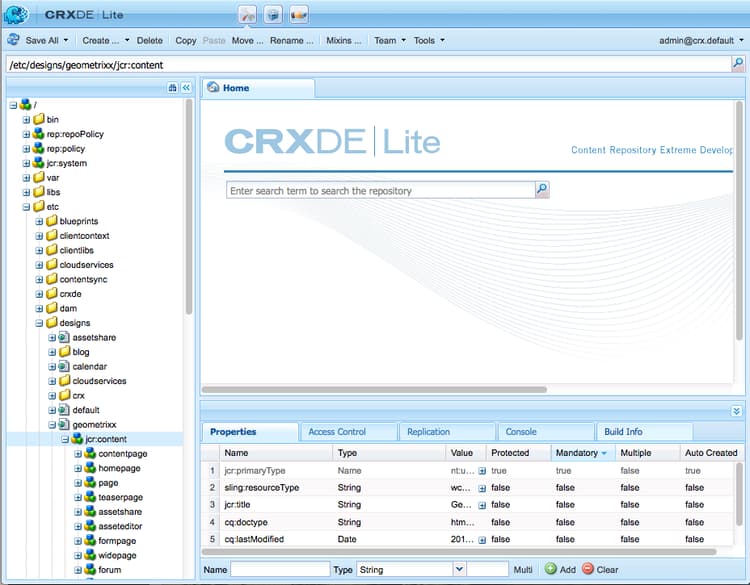Select the Properties tab
The height and width of the screenshot is (585, 750).
click(x=250, y=431)
